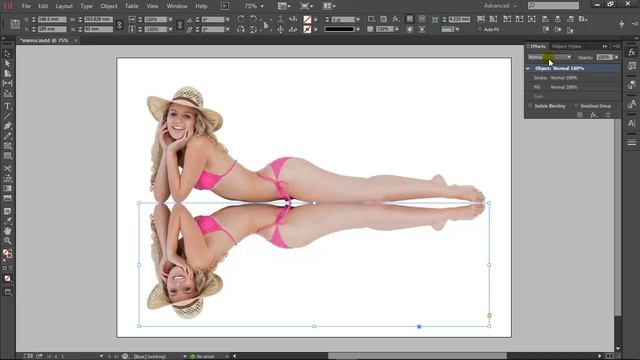Toggle Auto-Fit checkbox
Viewport: 640px width, 360px height.
pos(480,29)
